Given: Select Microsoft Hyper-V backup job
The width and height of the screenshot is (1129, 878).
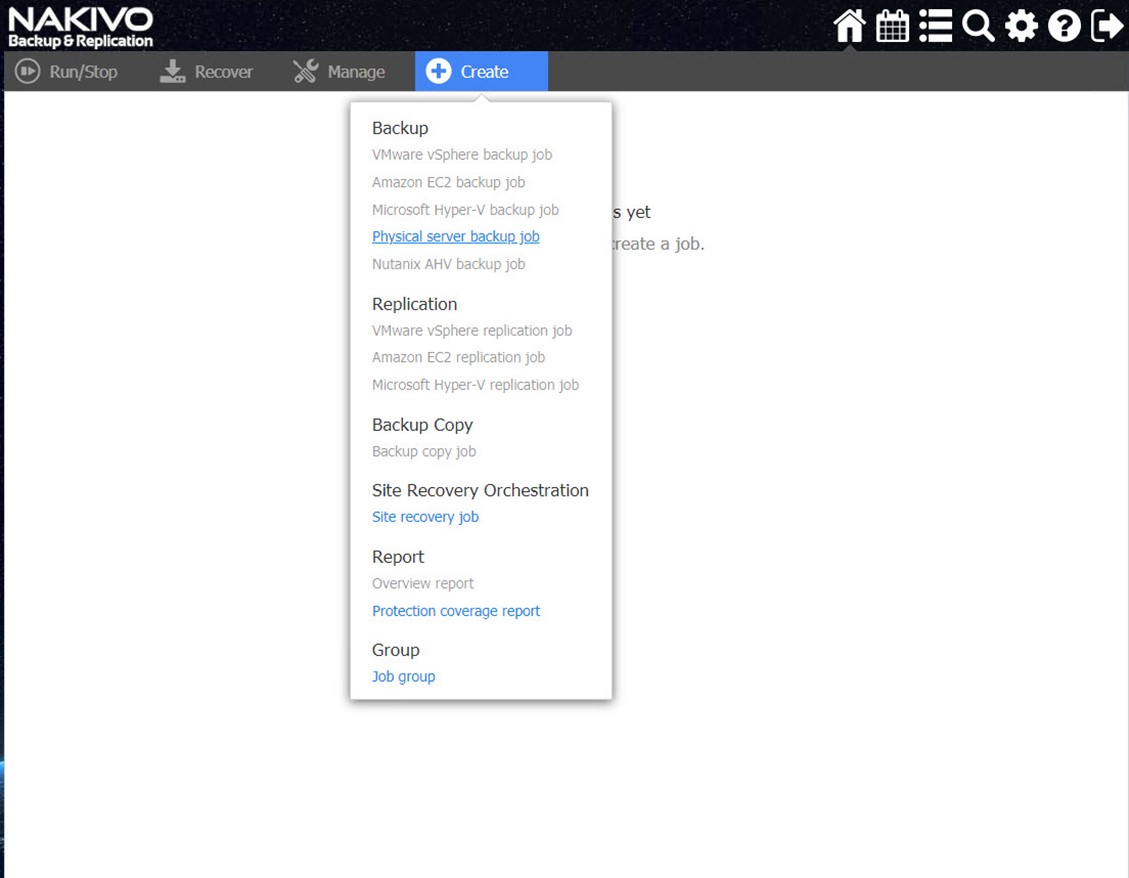Looking at the screenshot, I should [x=465, y=210].
